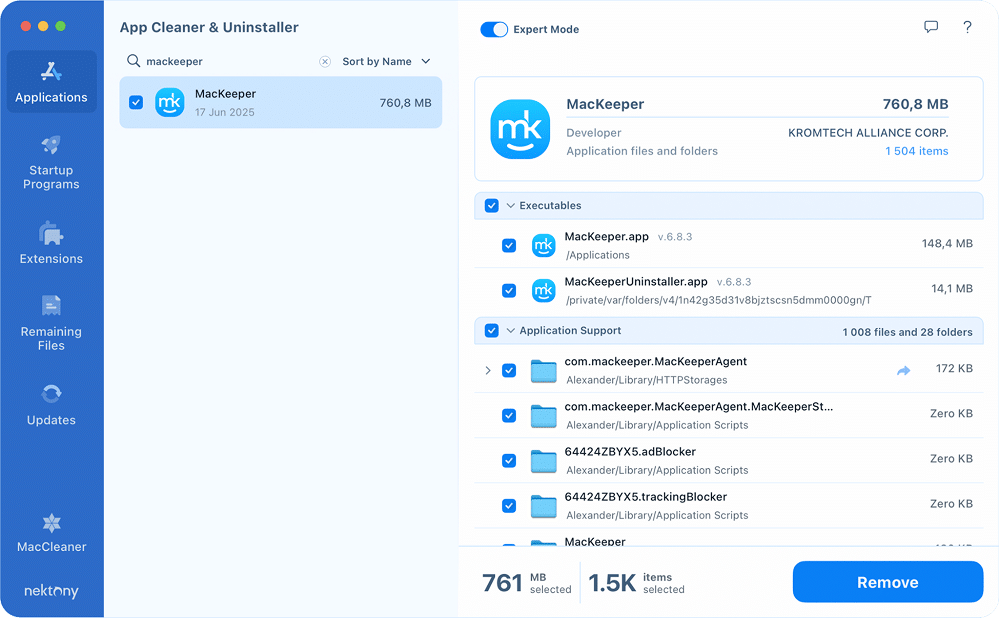Viewport: 999px width, 618px height.
Task: Select the MacKeeper.app file name
Action: click(607, 236)
